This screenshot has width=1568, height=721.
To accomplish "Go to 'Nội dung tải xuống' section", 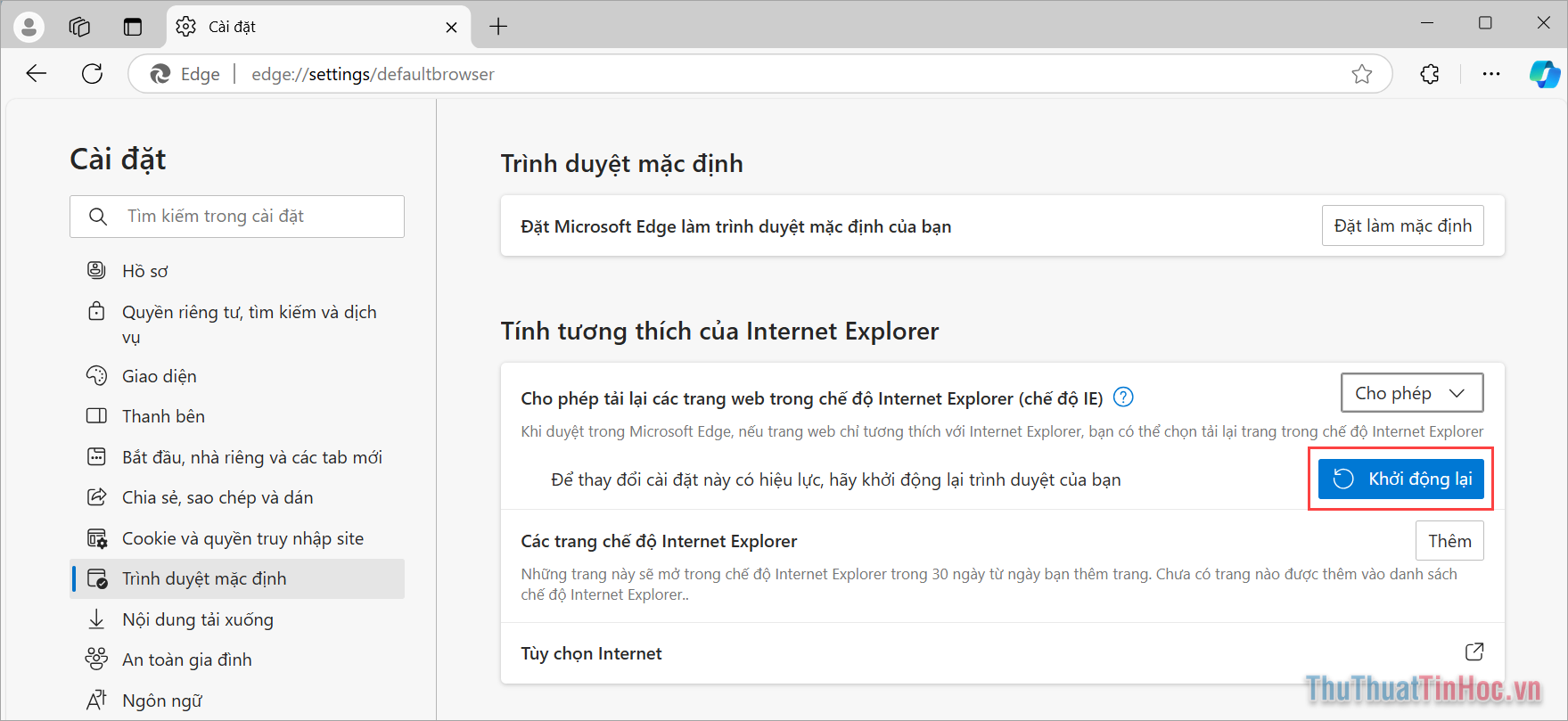I will (197, 619).
